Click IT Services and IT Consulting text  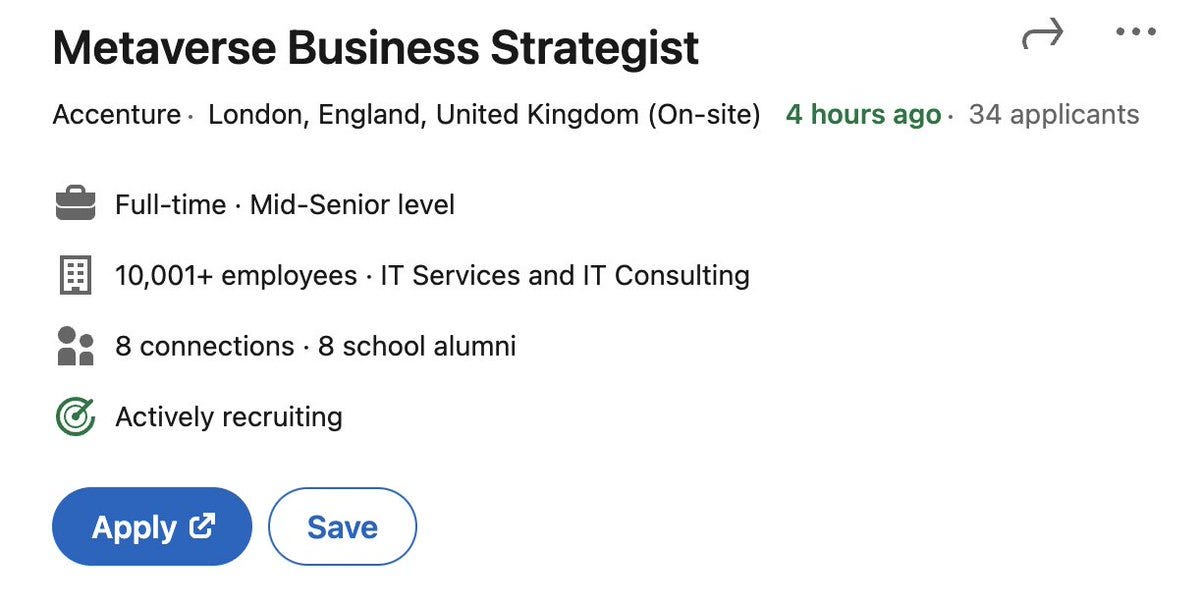point(565,275)
